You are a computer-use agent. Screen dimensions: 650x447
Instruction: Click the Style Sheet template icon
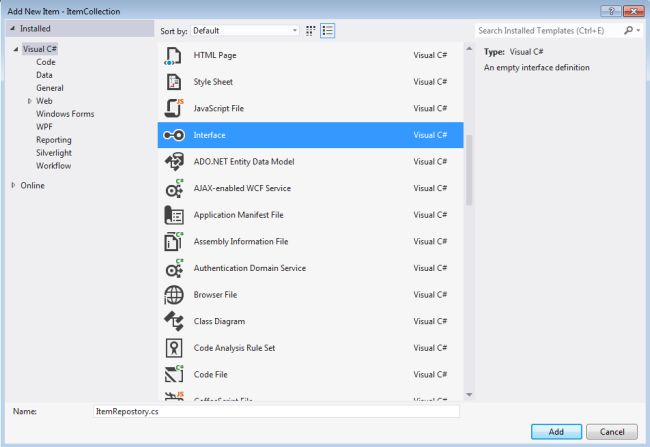[x=173, y=82]
